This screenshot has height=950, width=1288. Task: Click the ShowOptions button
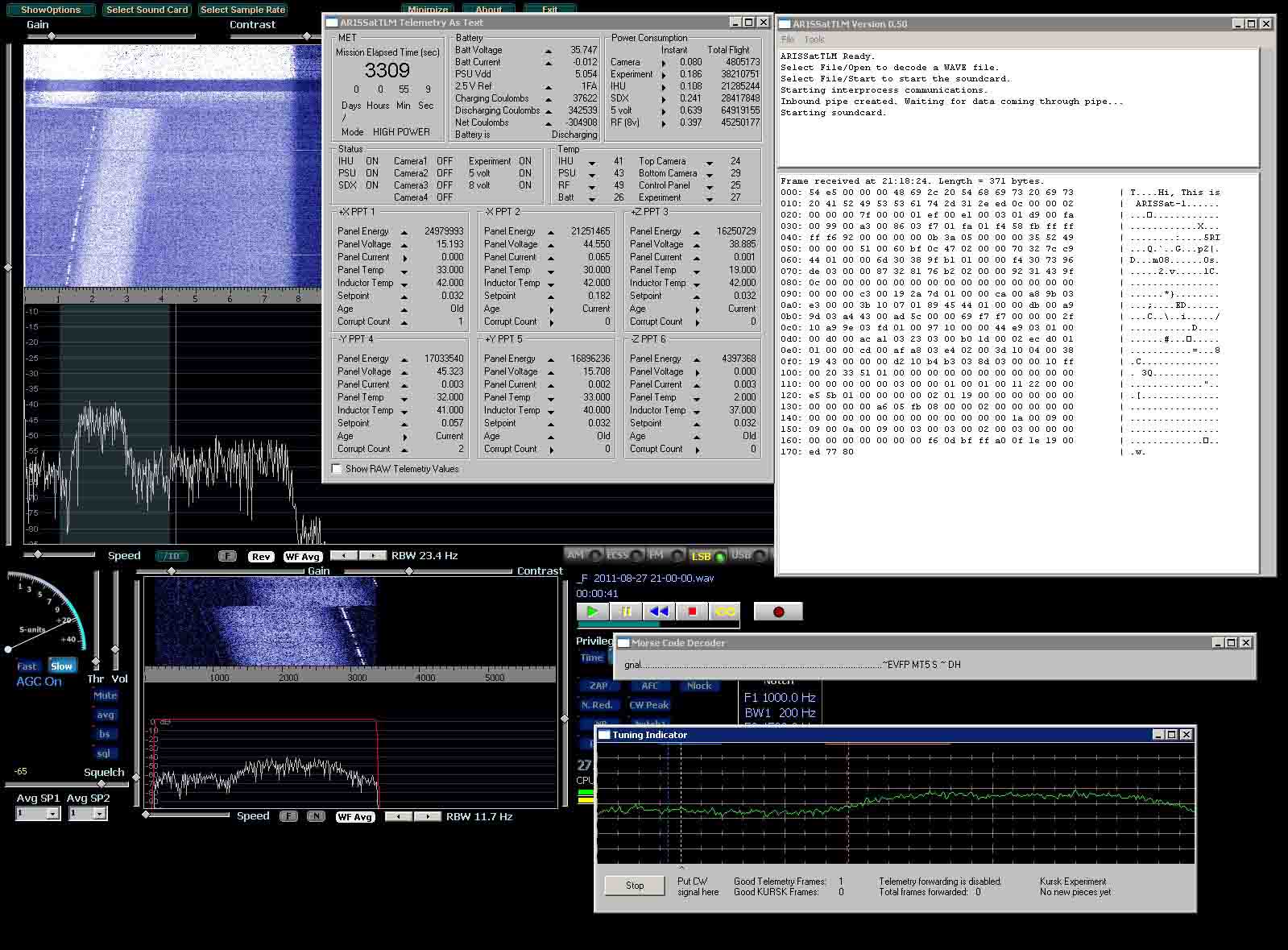click(x=51, y=10)
